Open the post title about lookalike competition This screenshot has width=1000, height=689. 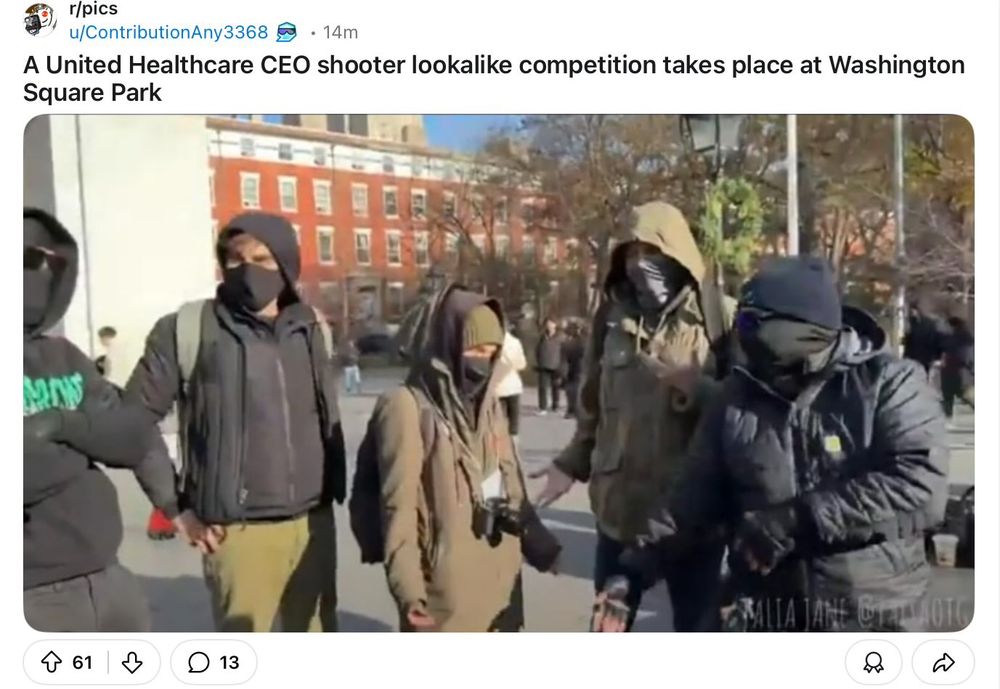click(x=494, y=78)
